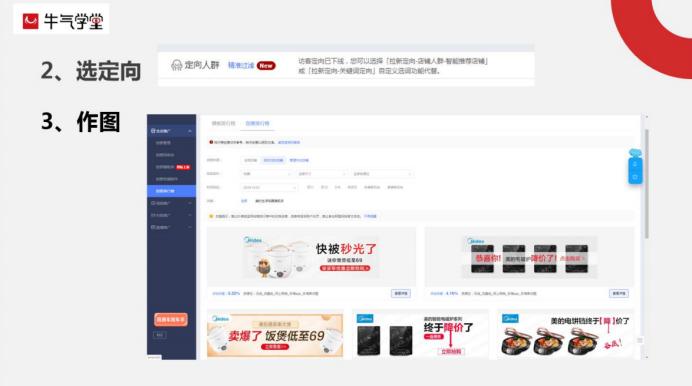Select the sidebar sub-item above the highlighted one
Image resolution: width=692 pixels, height=386 pixels.
pyautogui.click(x=166, y=179)
